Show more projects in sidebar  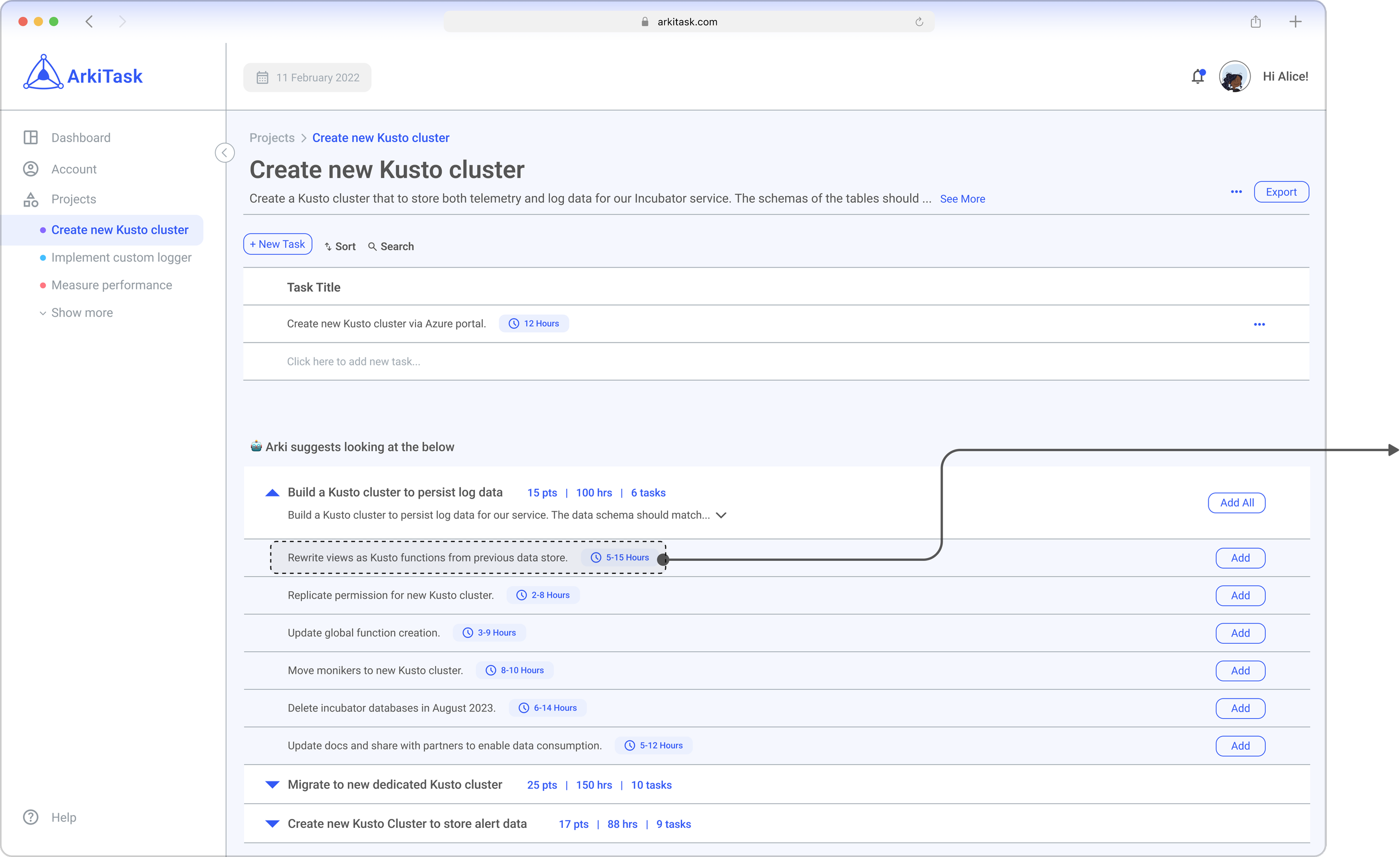[x=81, y=312]
